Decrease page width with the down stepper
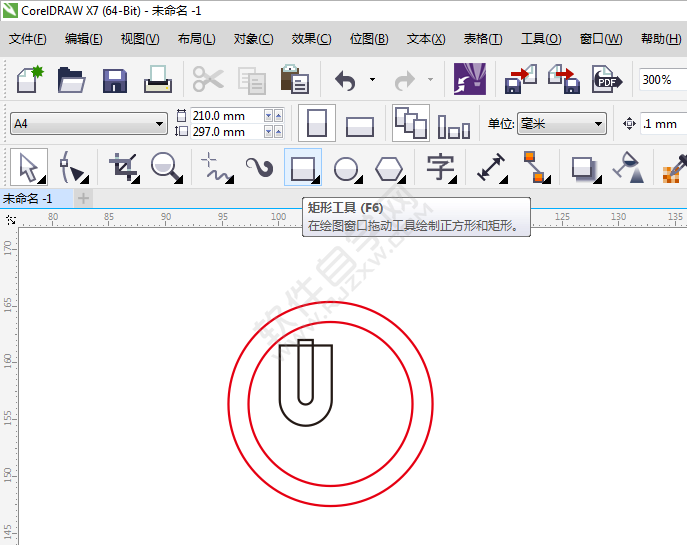The height and width of the screenshot is (545, 687). tap(269, 116)
